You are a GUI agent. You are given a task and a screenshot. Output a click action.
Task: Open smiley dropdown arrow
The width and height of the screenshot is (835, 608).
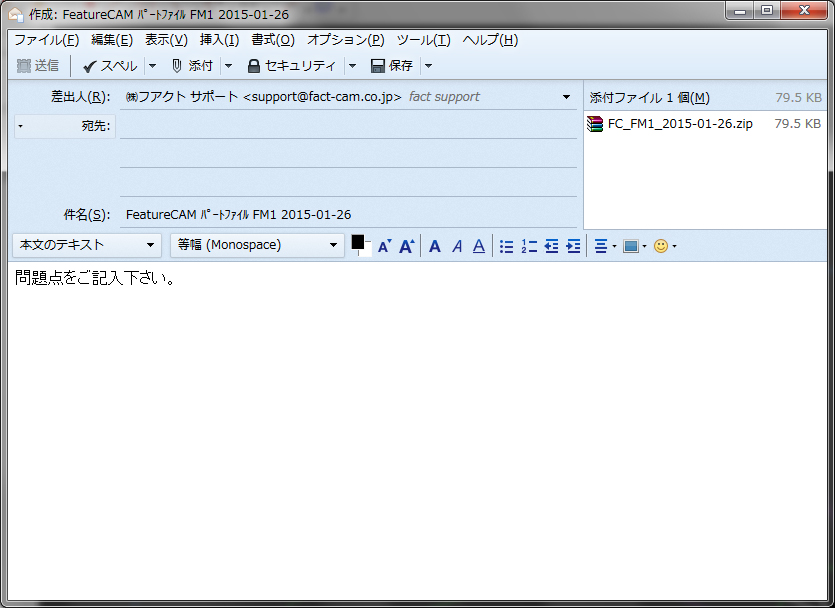click(675, 246)
